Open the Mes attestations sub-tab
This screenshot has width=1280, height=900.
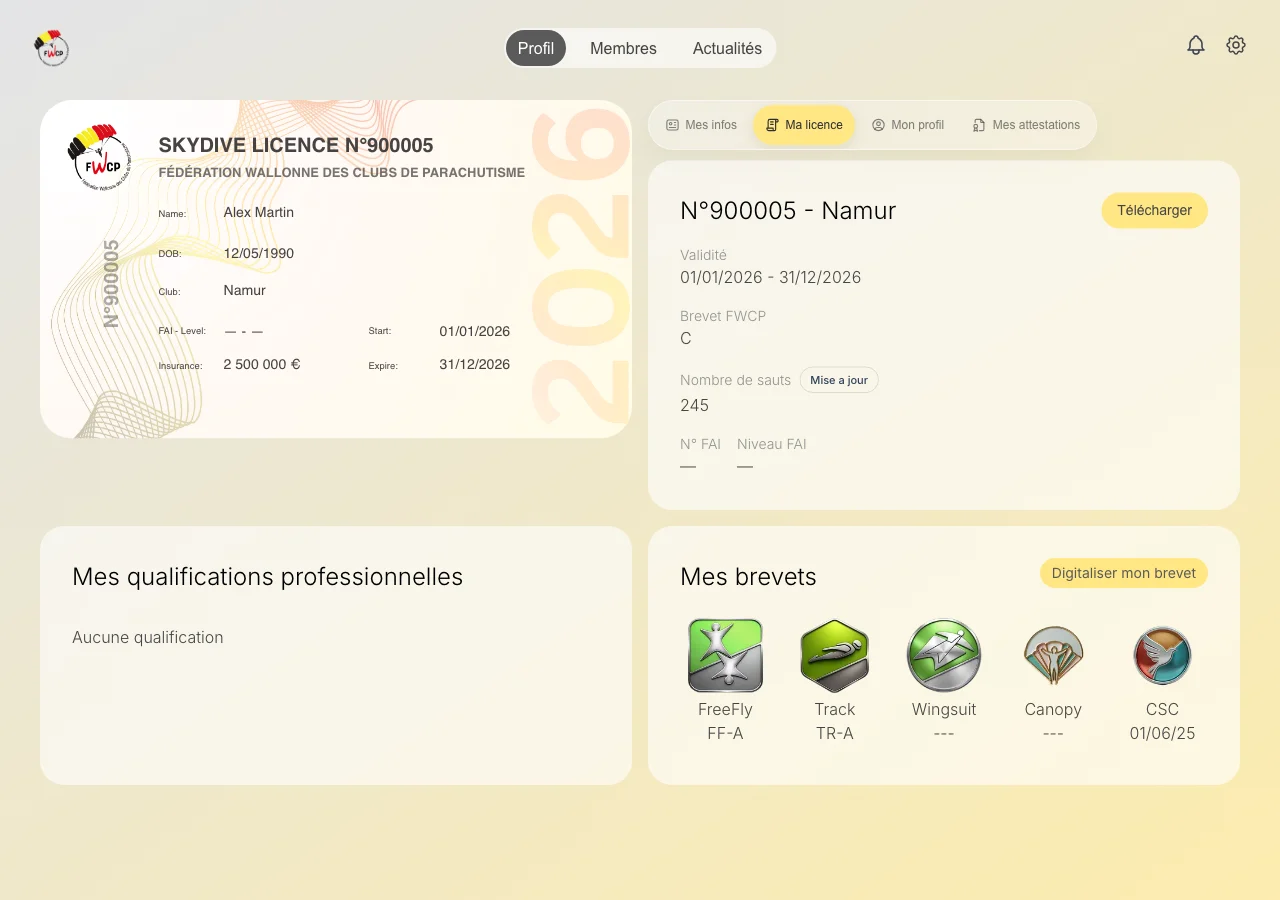1026,125
